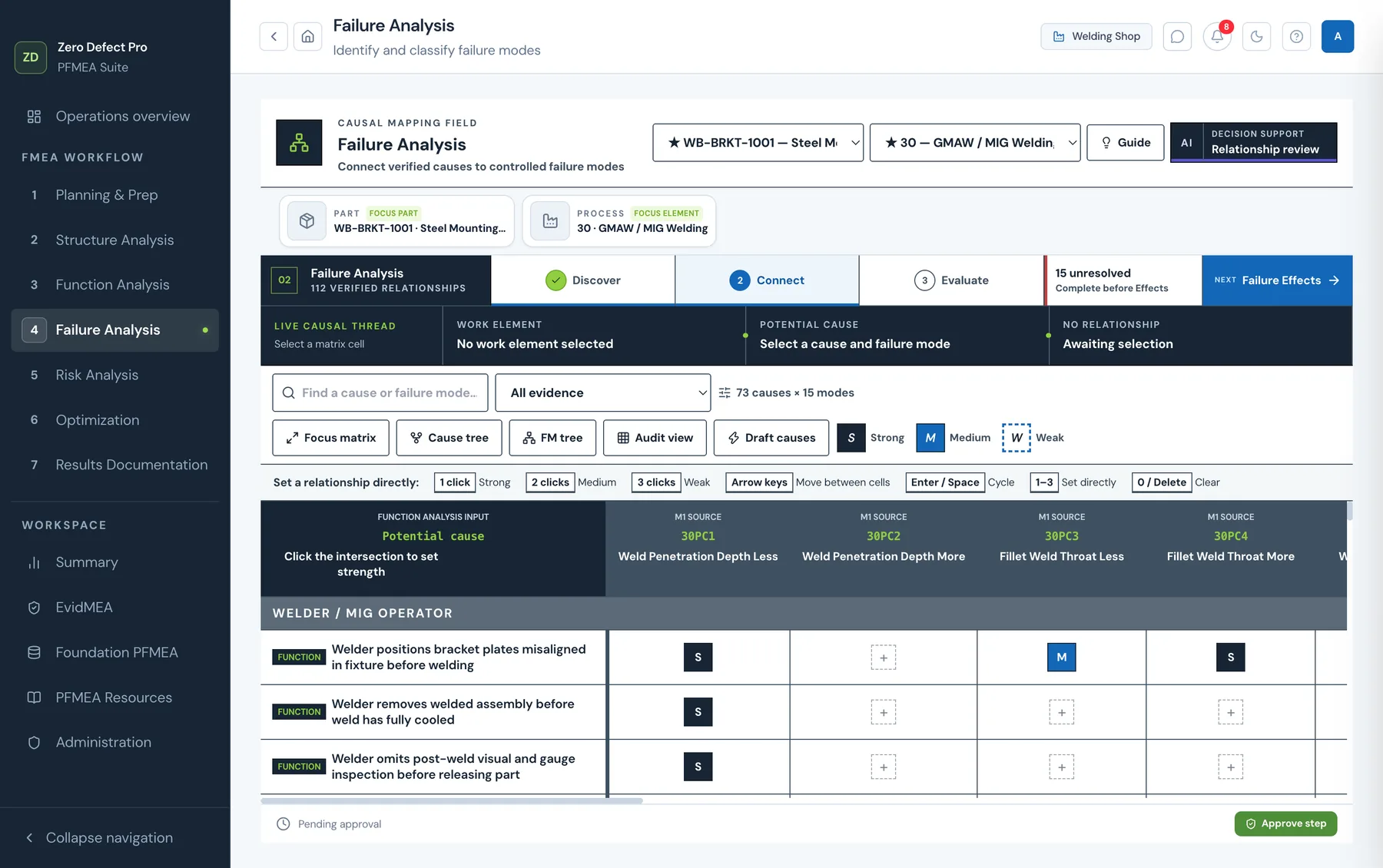The height and width of the screenshot is (868, 1383).
Task: Click the Approve step button
Action: 1286,823
